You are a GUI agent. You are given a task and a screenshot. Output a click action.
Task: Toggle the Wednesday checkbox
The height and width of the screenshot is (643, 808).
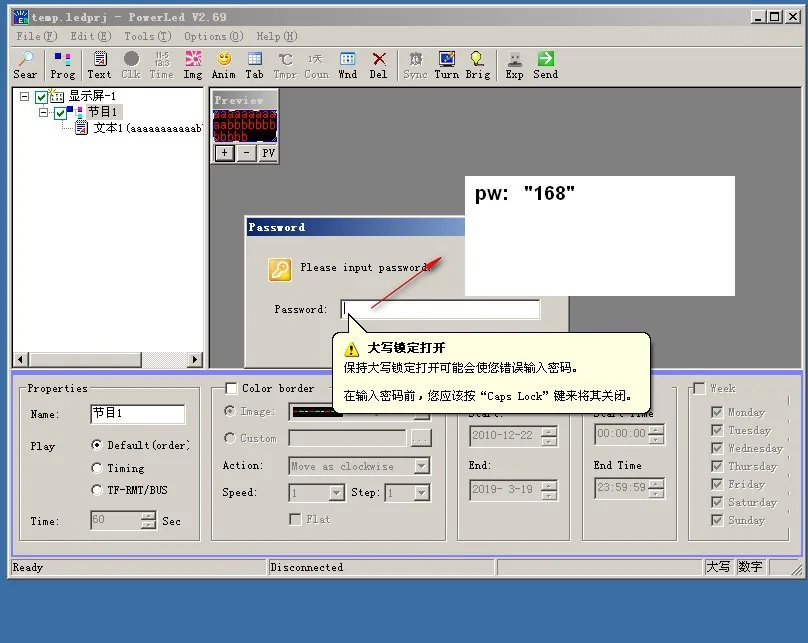click(x=717, y=448)
